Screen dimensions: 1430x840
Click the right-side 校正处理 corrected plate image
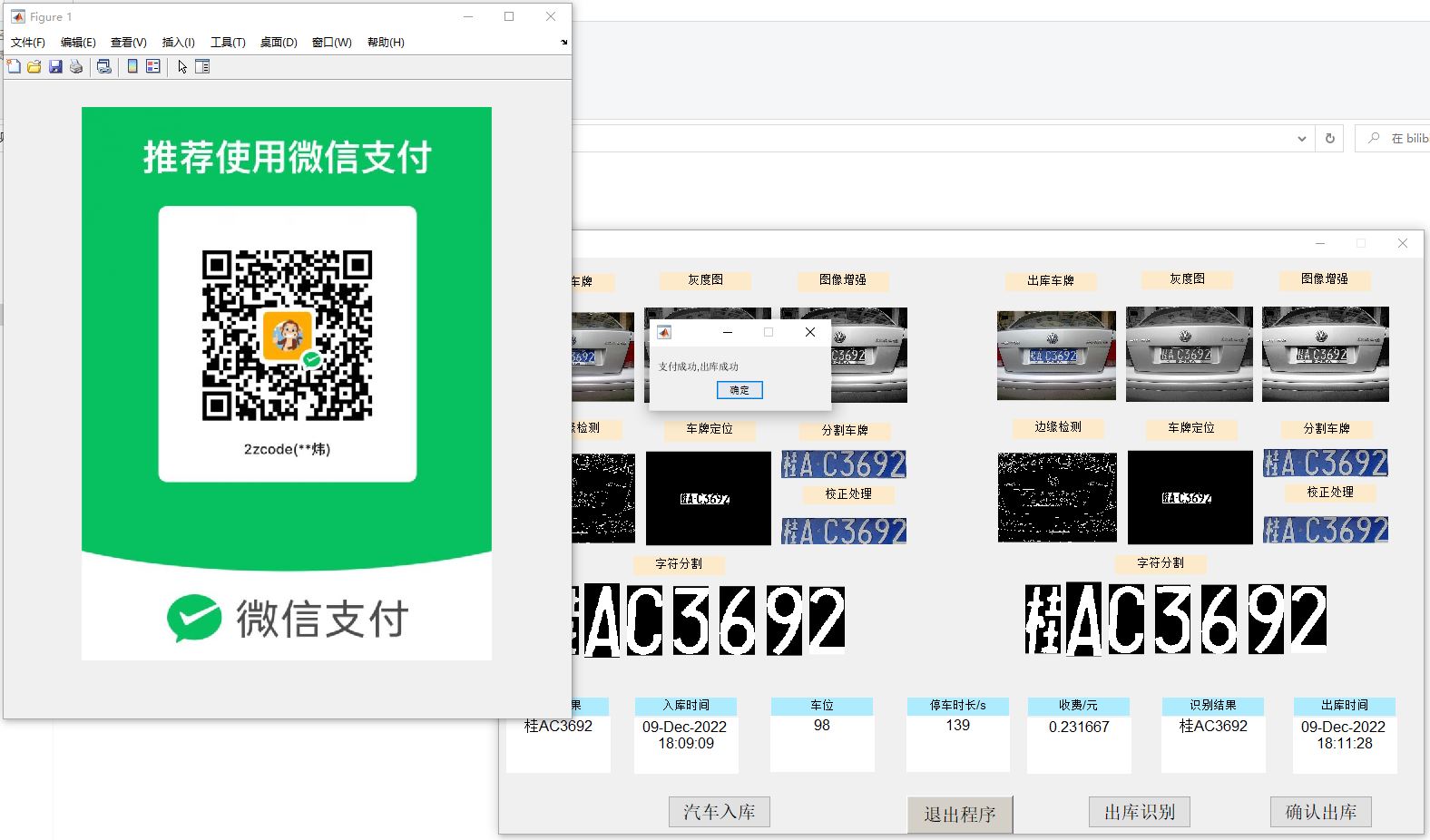pyautogui.click(x=1326, y=530)
